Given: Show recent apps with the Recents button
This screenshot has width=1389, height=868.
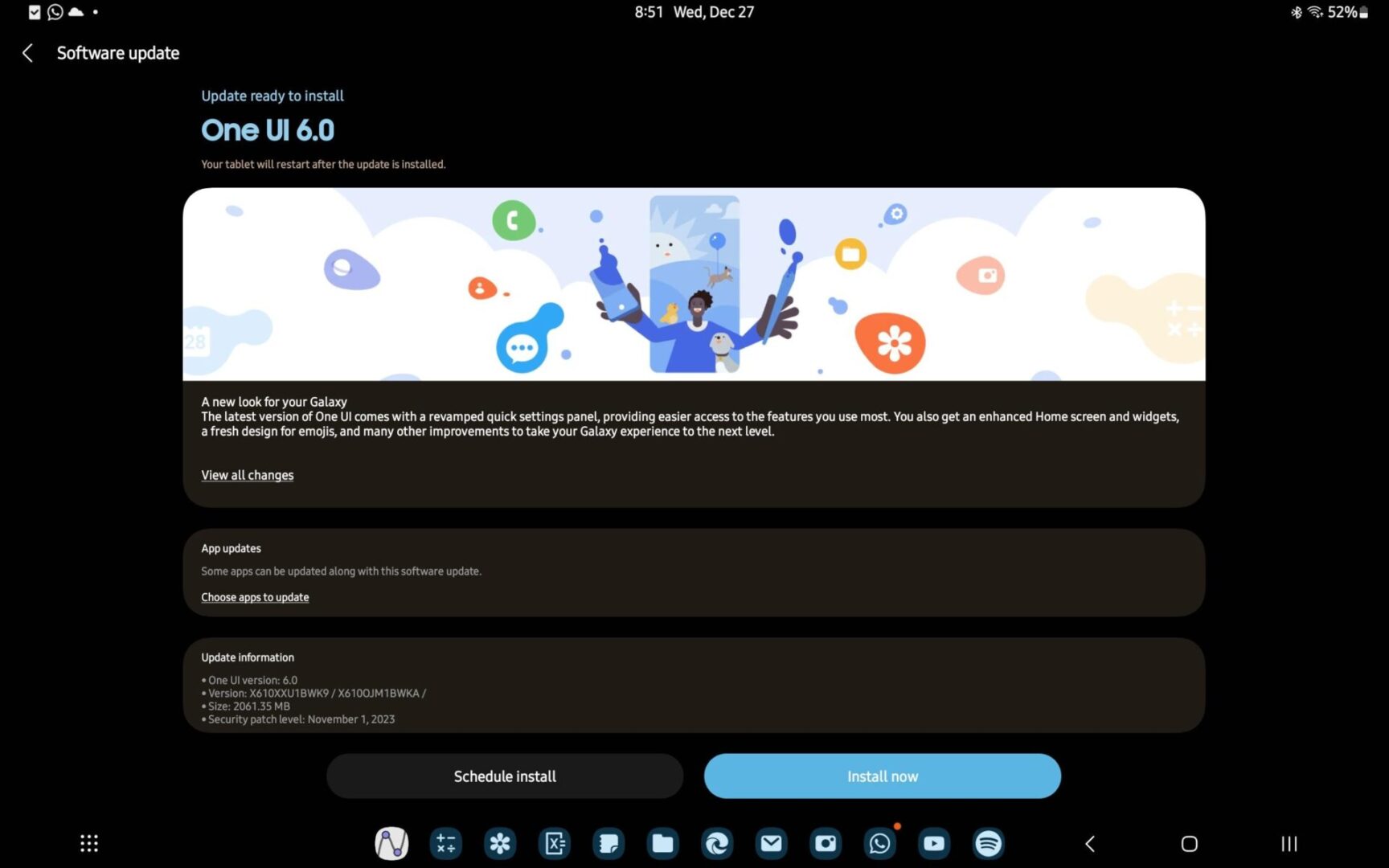Looking at the screenshot, I should [x=1289, y=843].
